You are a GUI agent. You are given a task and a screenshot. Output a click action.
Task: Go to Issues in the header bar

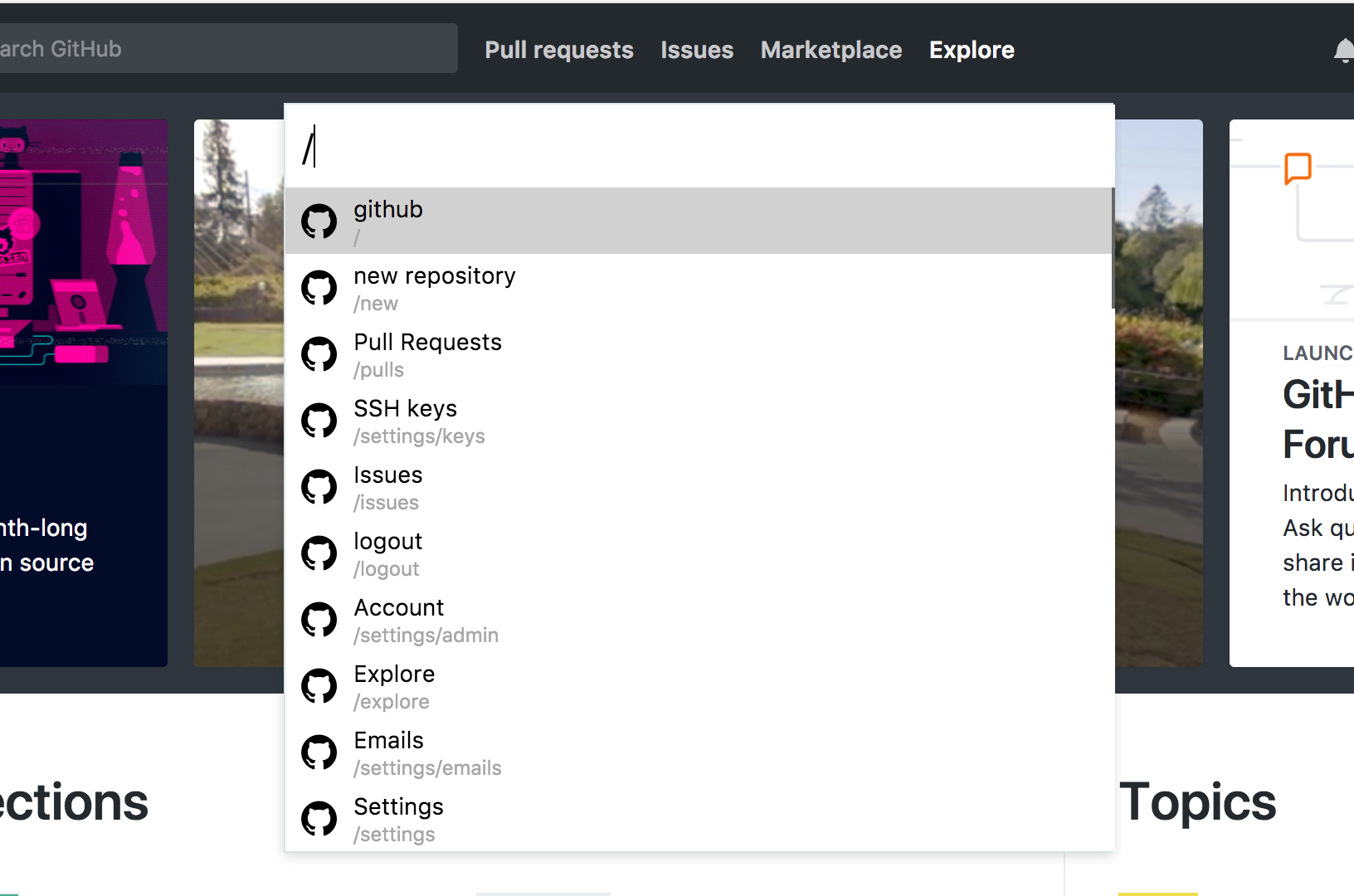click(x=697, y=50)
